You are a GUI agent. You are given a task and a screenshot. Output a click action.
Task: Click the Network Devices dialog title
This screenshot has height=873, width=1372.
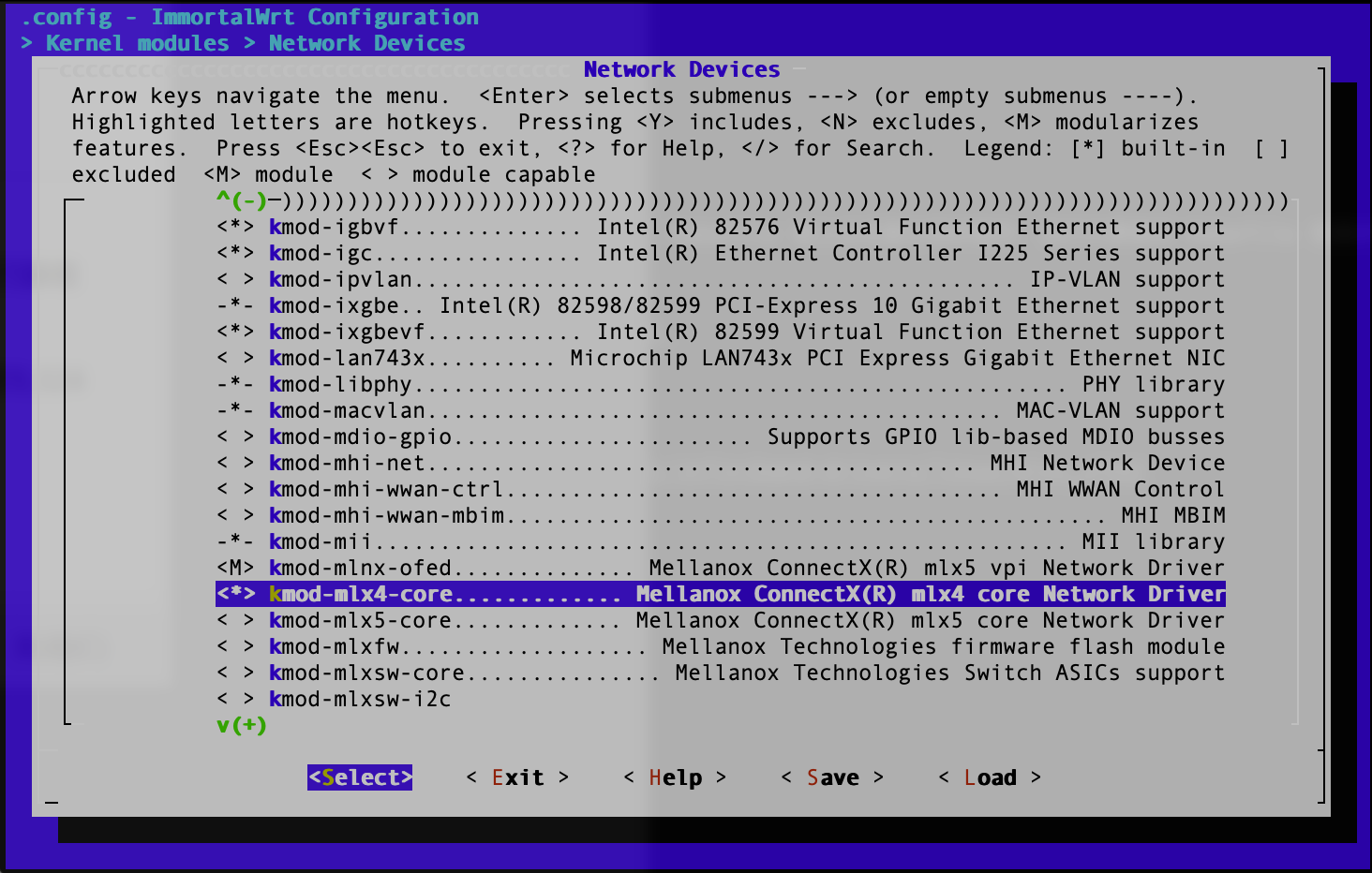(681, 69)
